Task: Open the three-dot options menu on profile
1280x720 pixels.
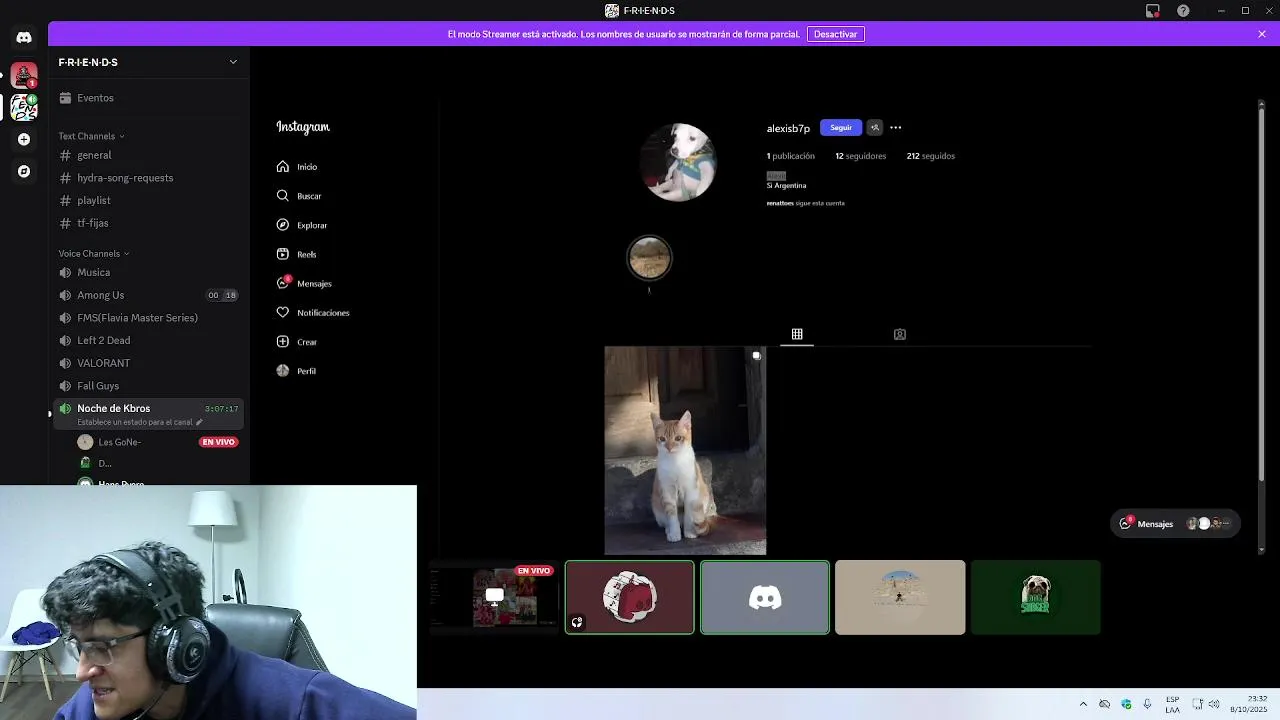Action: pos(896,128)
